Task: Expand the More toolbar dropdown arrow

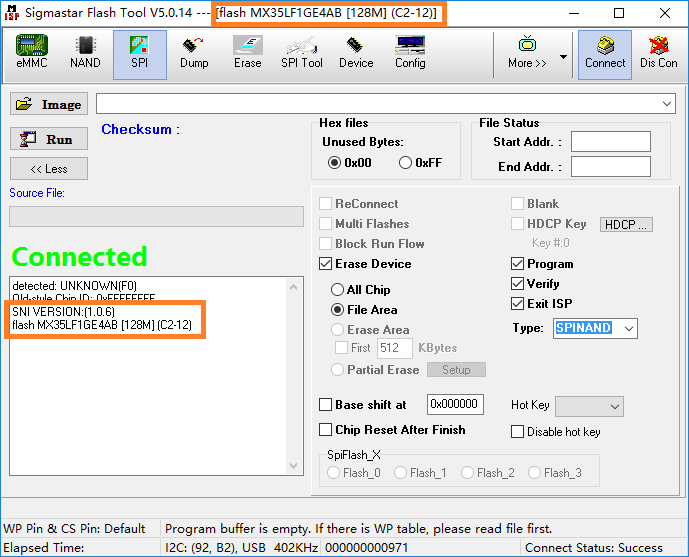Action: 563,57
